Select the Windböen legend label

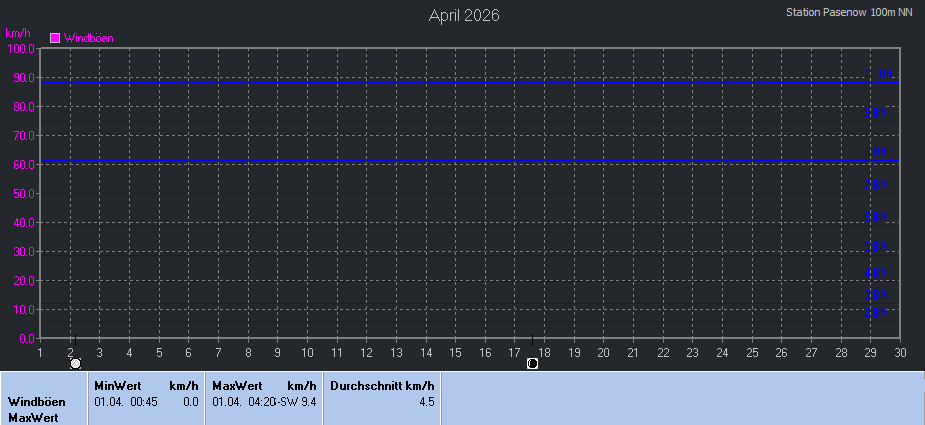coord(89,38)
